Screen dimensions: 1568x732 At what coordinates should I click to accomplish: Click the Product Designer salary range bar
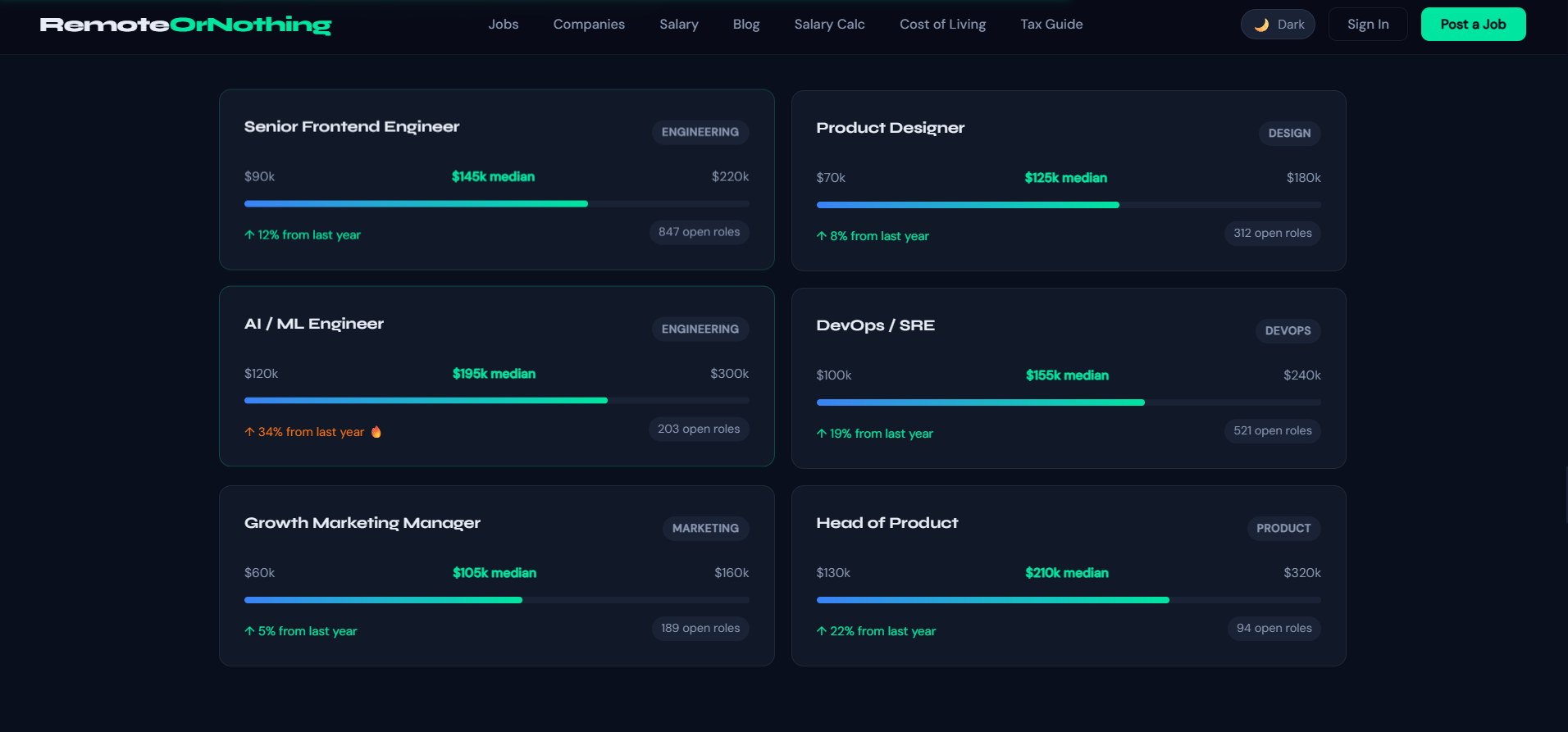click(x=1069, y=205)
